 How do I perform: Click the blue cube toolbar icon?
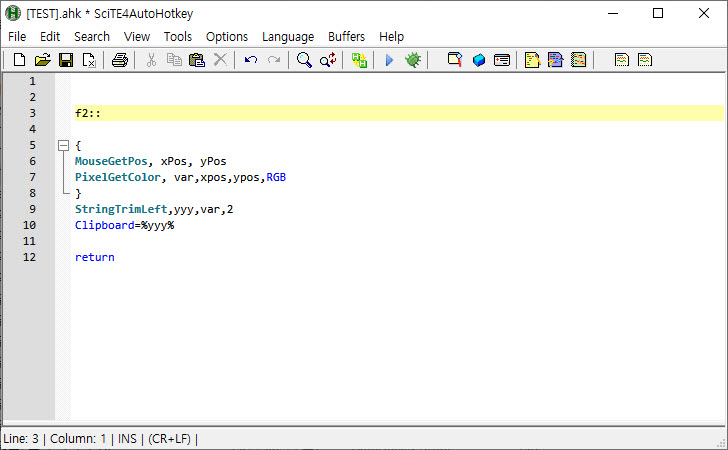tap(479, 60)
